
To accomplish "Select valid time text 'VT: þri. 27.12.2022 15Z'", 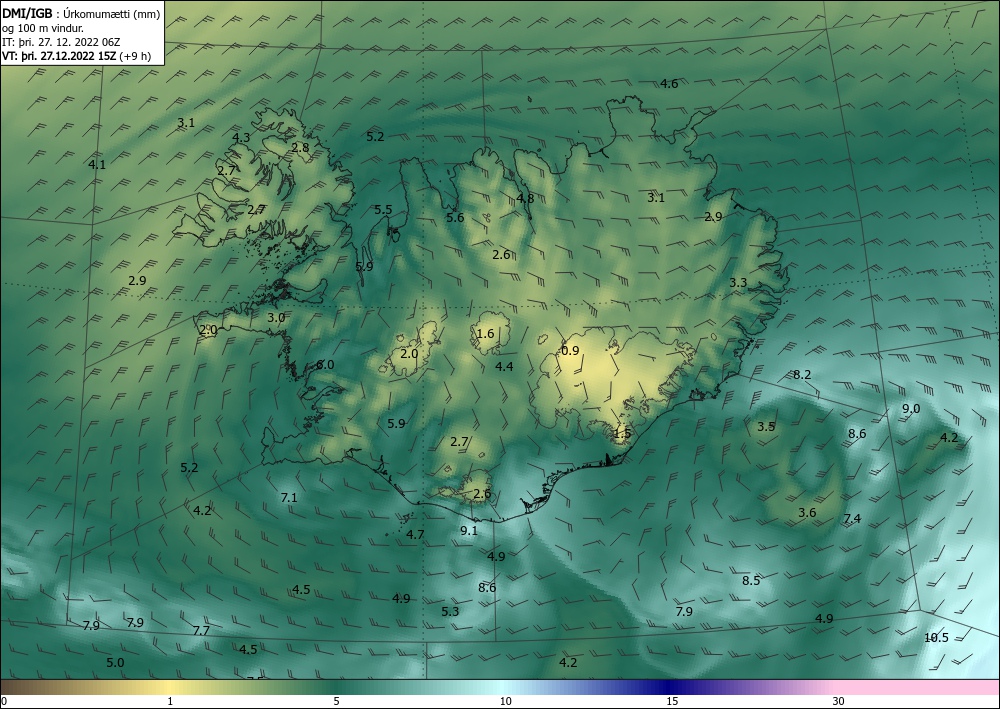I will (x=58, y=56).
